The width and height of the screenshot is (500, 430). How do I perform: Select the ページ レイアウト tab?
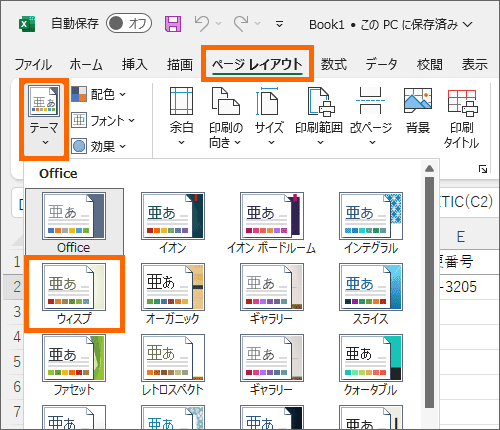coord(257,64)
